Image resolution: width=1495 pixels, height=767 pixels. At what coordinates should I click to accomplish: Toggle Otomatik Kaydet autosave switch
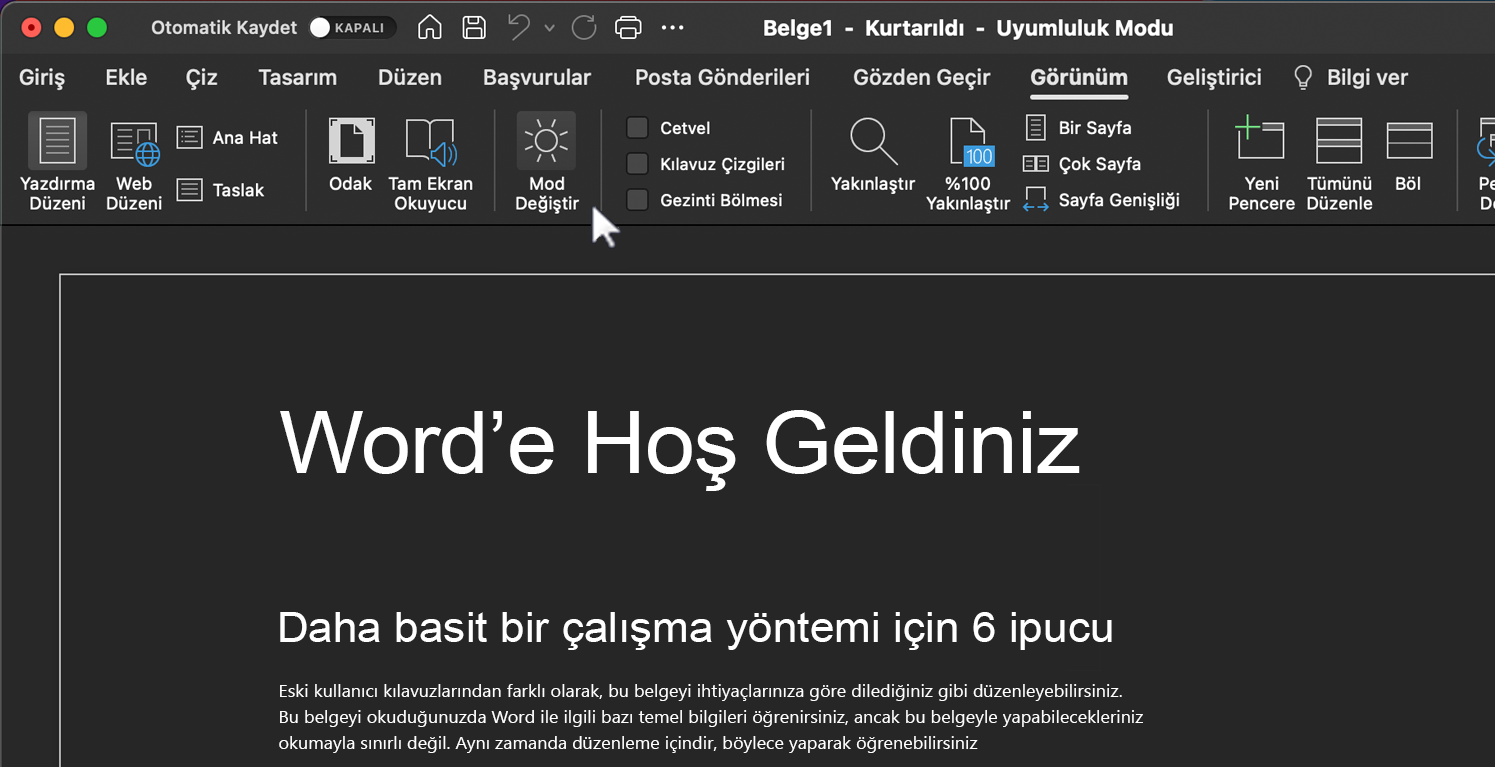click(351, 28)
